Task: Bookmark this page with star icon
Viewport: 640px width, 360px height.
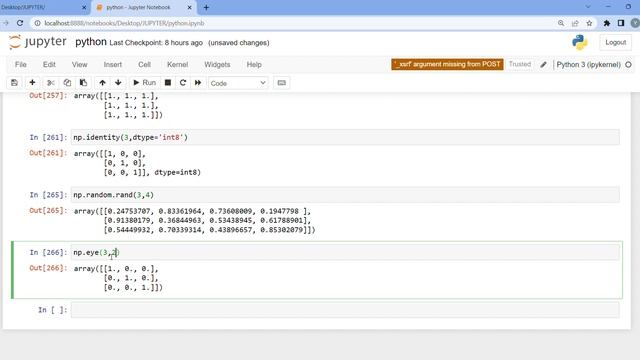Action: [589, 23]
